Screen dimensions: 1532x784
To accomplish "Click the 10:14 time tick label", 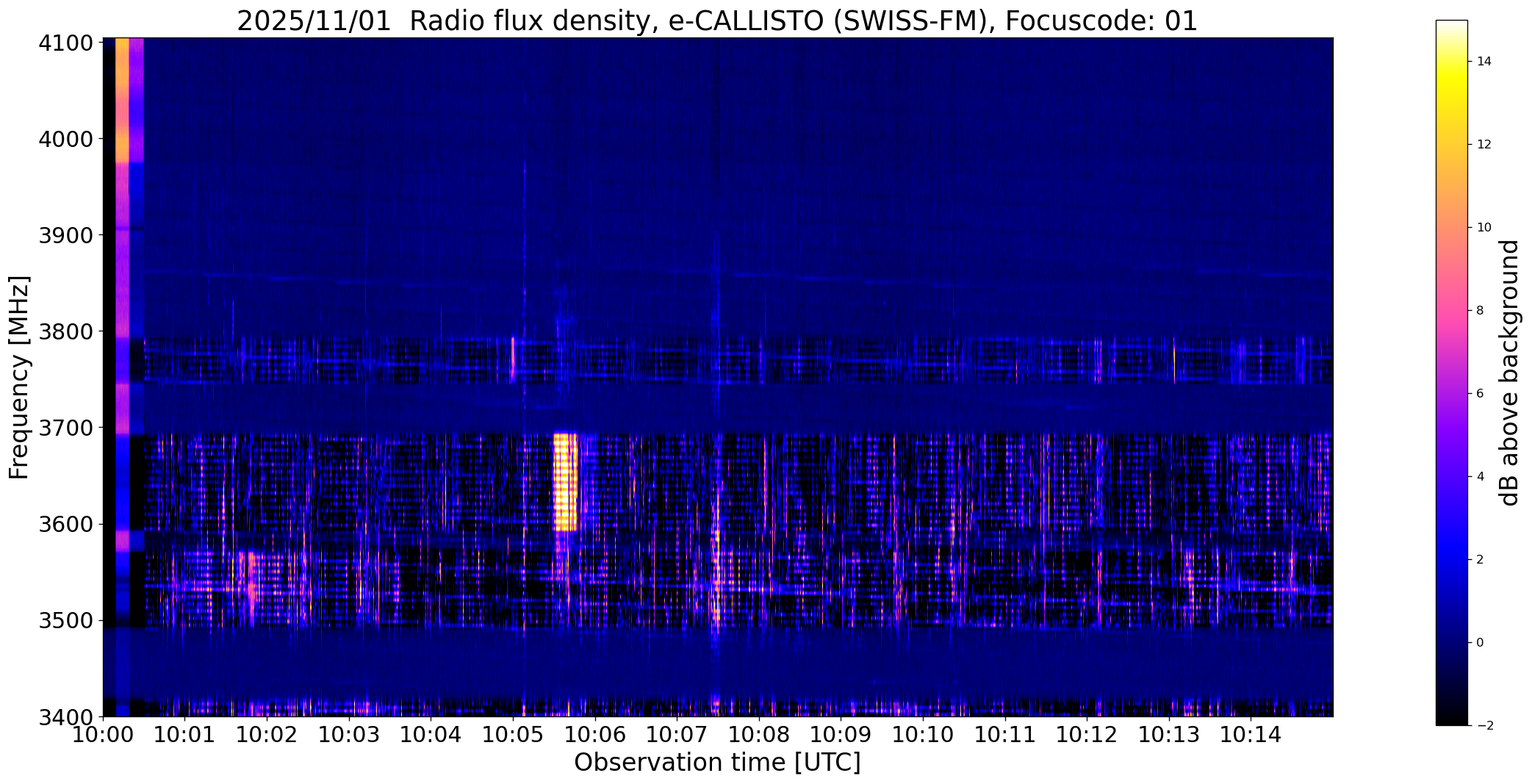I will pyautogui.click(x=1251, y=735).
